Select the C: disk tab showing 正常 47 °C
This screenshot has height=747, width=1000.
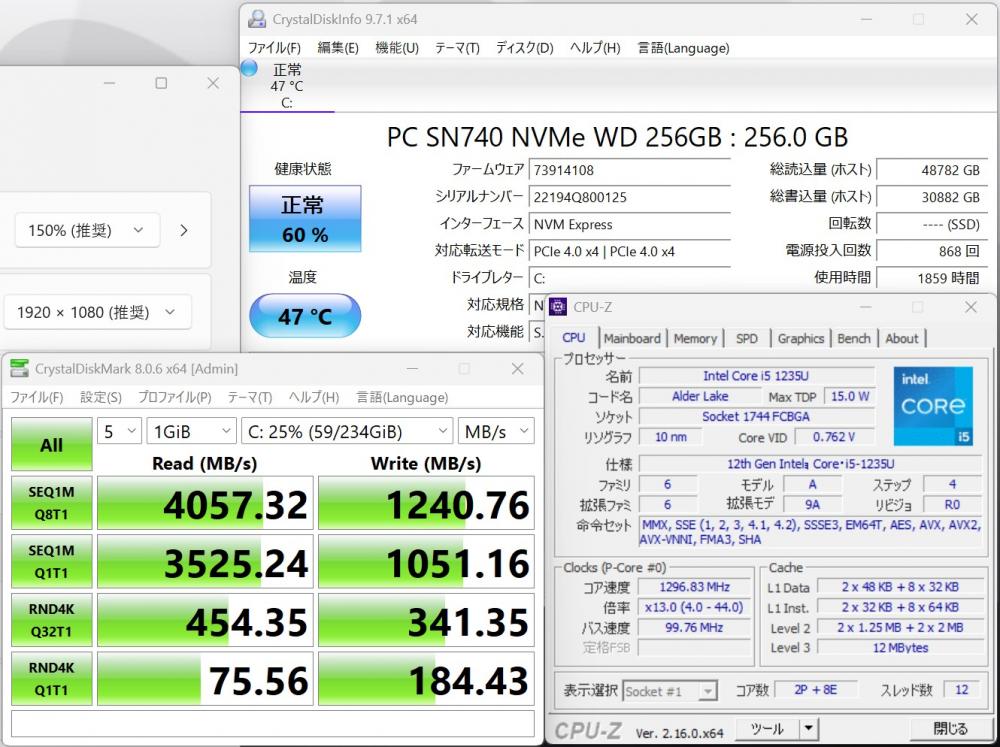click(287, 86)
